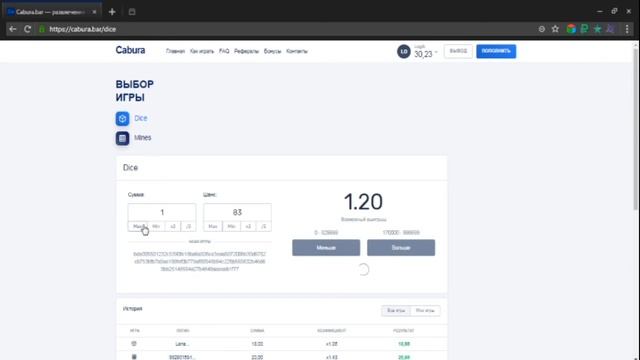Click the purple extension icon

[x=611, y=29]
